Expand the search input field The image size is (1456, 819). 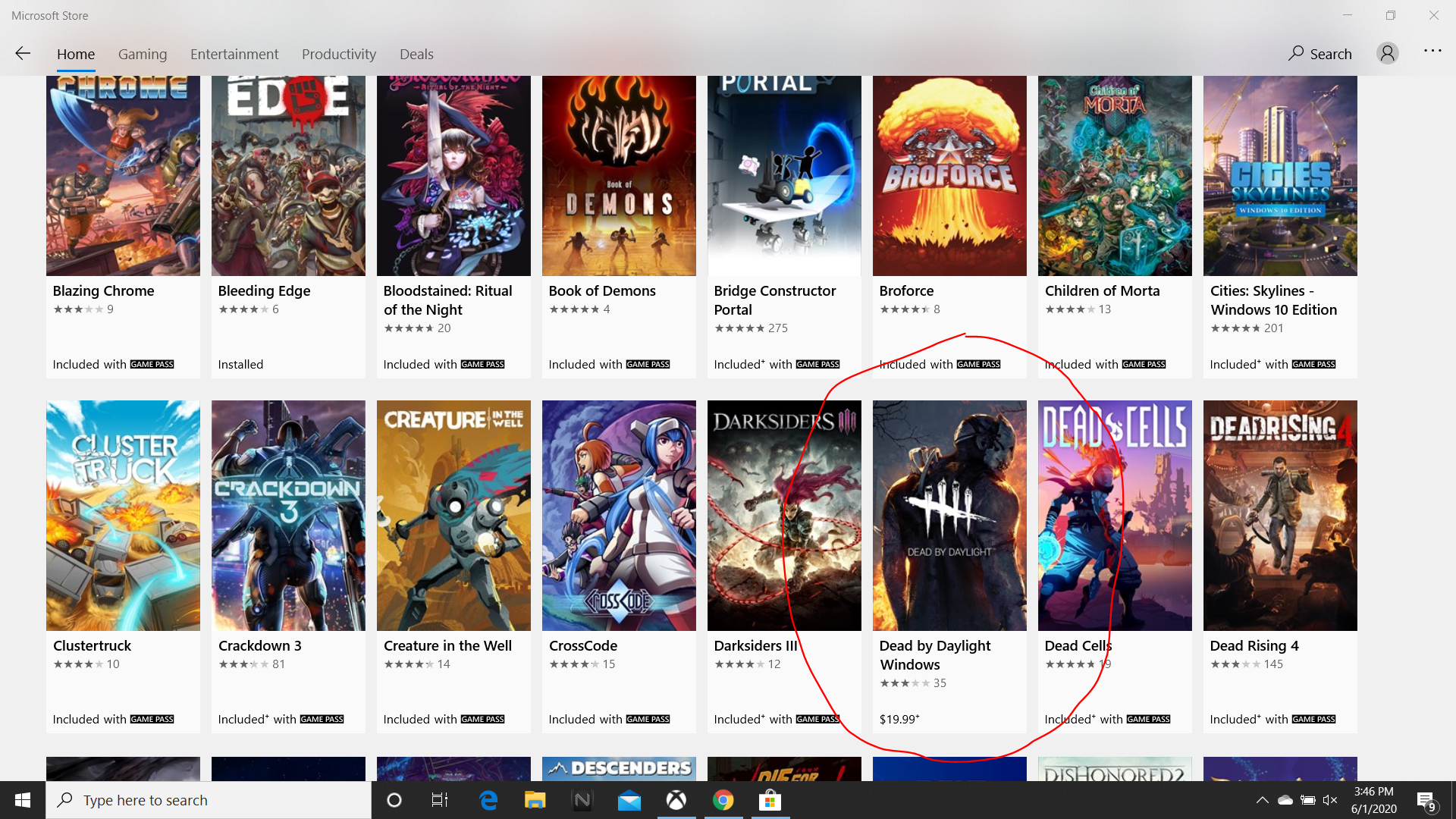click(x=1320, y=53)
